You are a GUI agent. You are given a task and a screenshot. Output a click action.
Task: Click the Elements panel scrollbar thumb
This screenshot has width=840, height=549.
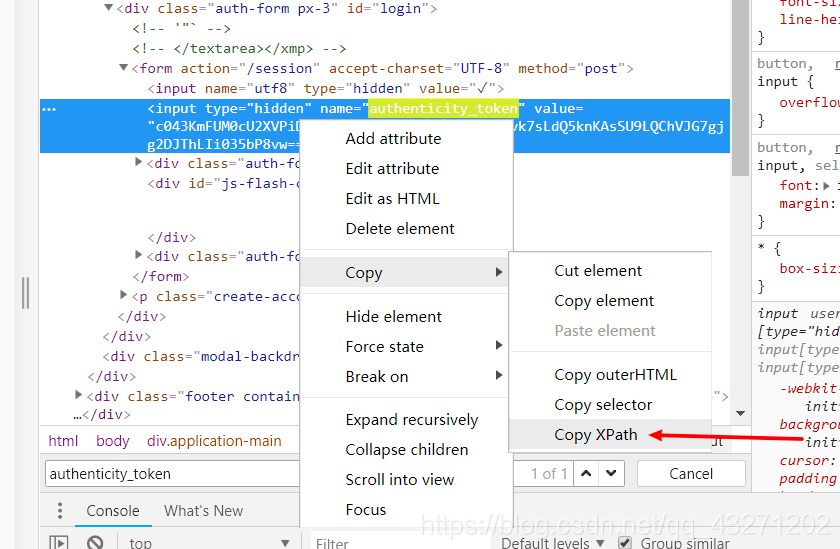(x=740, y=86)
